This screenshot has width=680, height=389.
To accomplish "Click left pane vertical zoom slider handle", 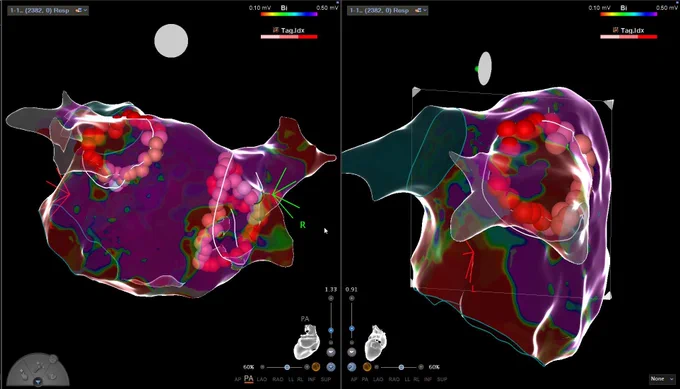I will click(x=331, y=330).
